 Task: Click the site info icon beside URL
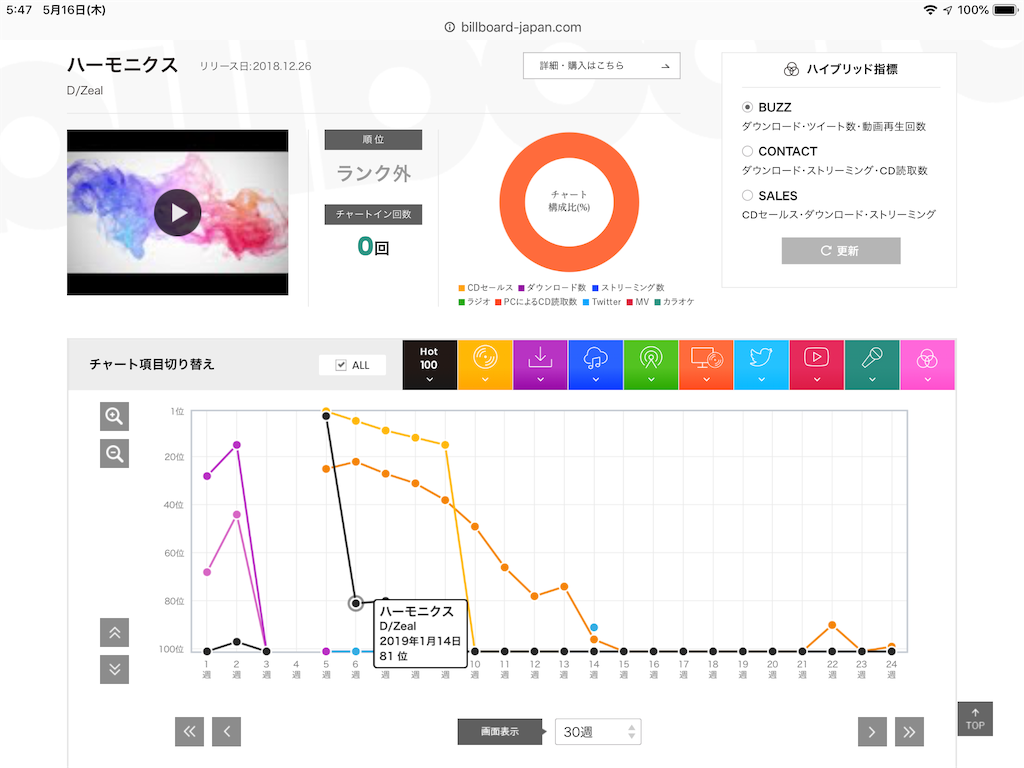449,27
